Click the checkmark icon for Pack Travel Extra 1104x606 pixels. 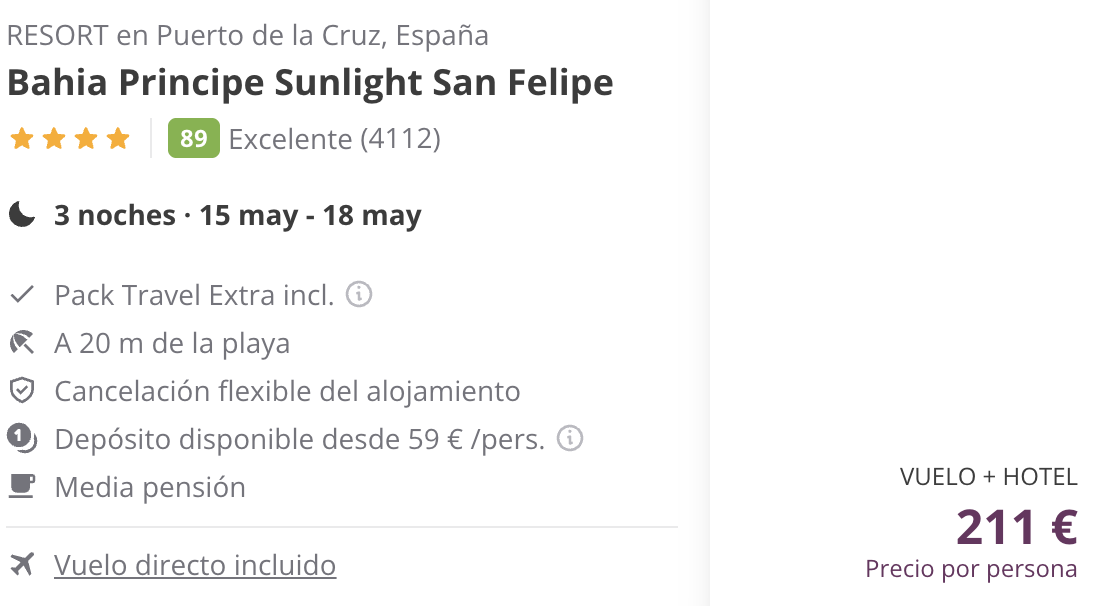click(22, 294)
